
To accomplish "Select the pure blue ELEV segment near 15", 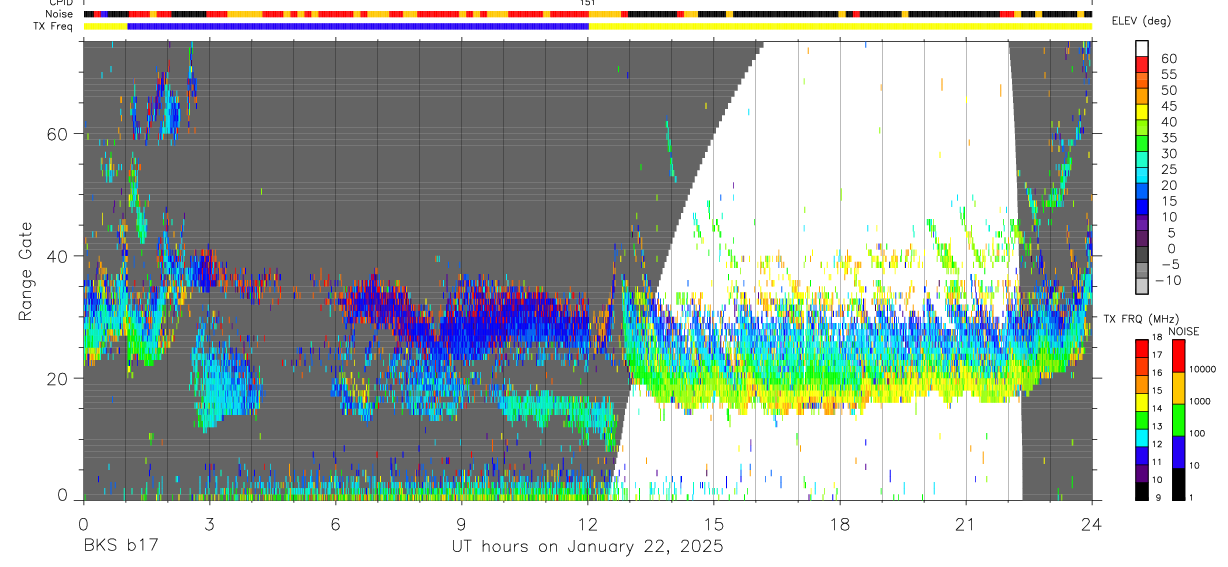I will (x=1143, y=209).
